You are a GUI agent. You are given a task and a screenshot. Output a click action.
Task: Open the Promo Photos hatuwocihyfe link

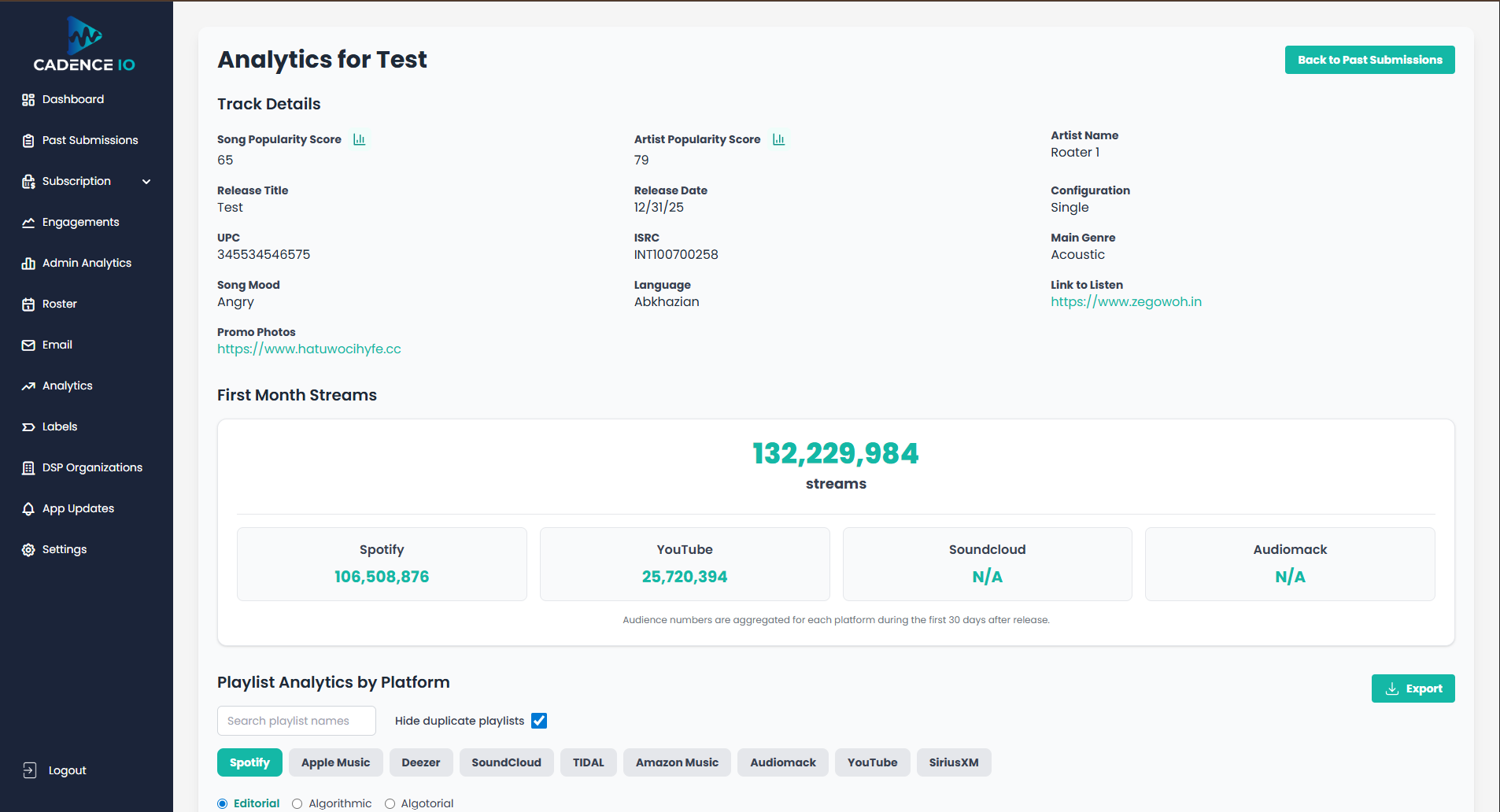click(309, 349)
